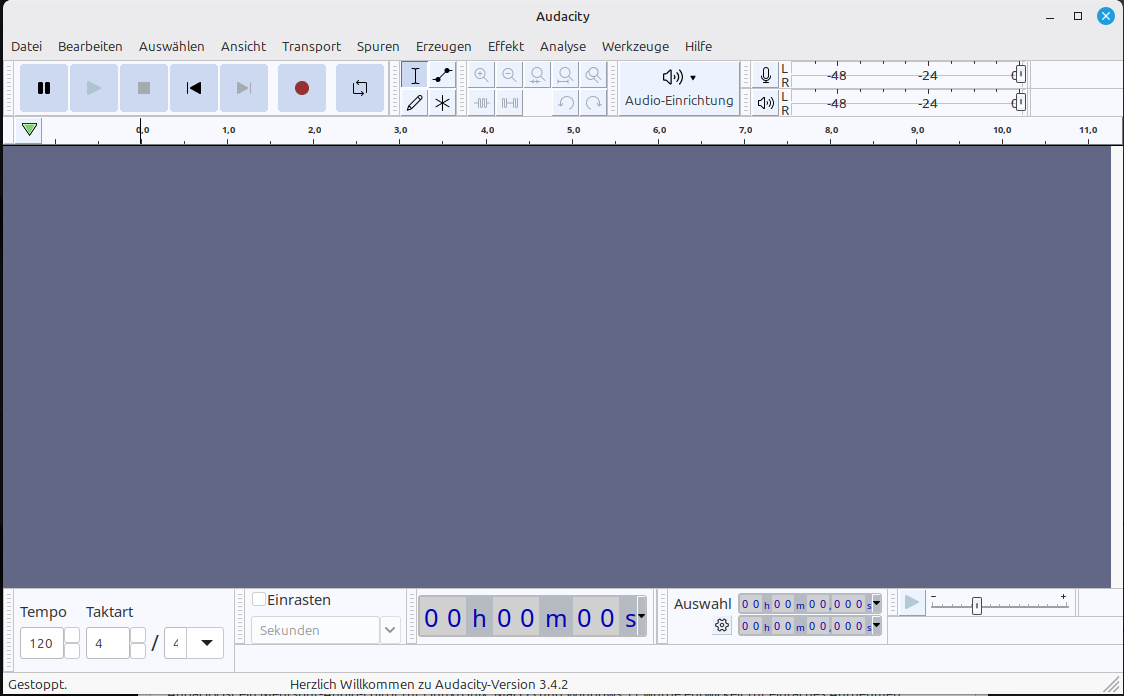The image size is (1124, 696).
Task: Click the Silence audio selection icon
Action: [509, 103]
